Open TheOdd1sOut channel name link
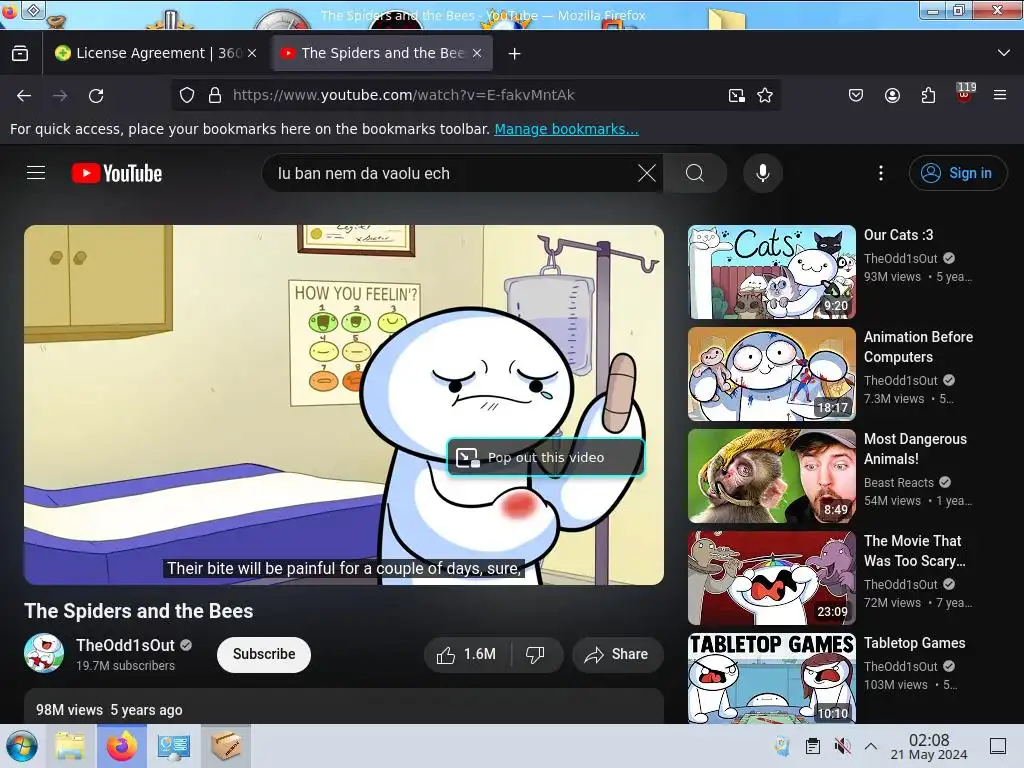 click(125, 645)
